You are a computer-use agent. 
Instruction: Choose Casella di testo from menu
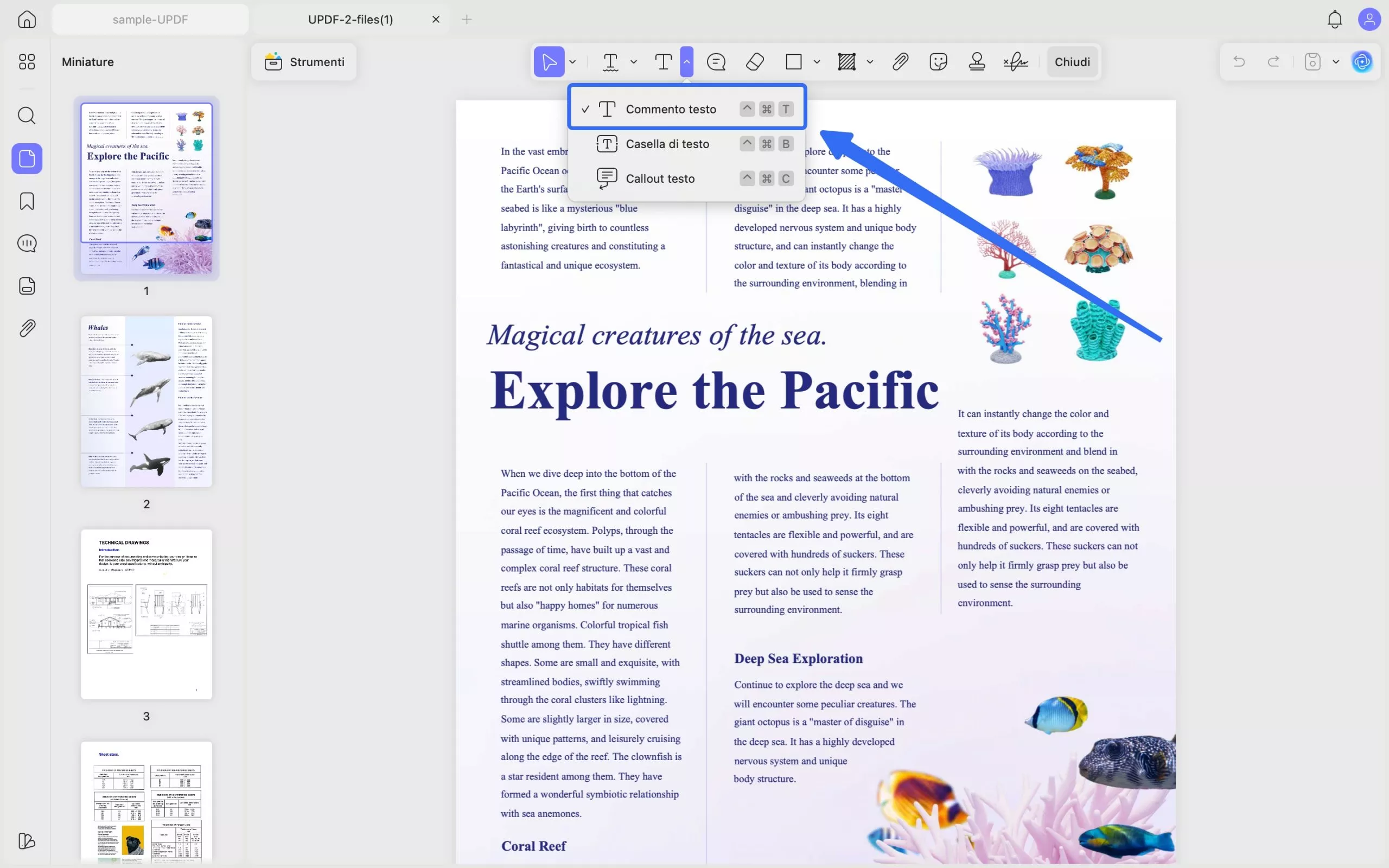pyautogui.click(x=667, y=144)
